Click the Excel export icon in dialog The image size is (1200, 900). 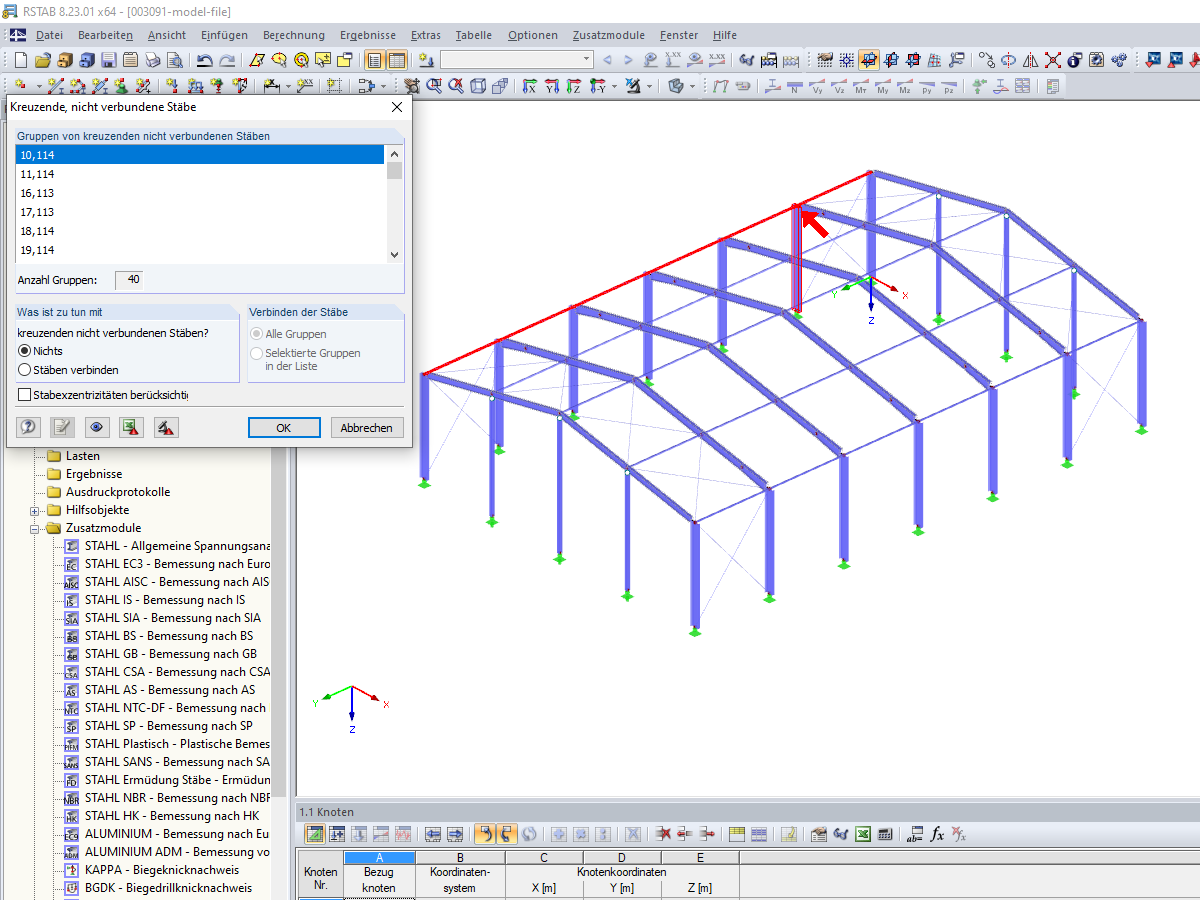(x=131, y=428)
